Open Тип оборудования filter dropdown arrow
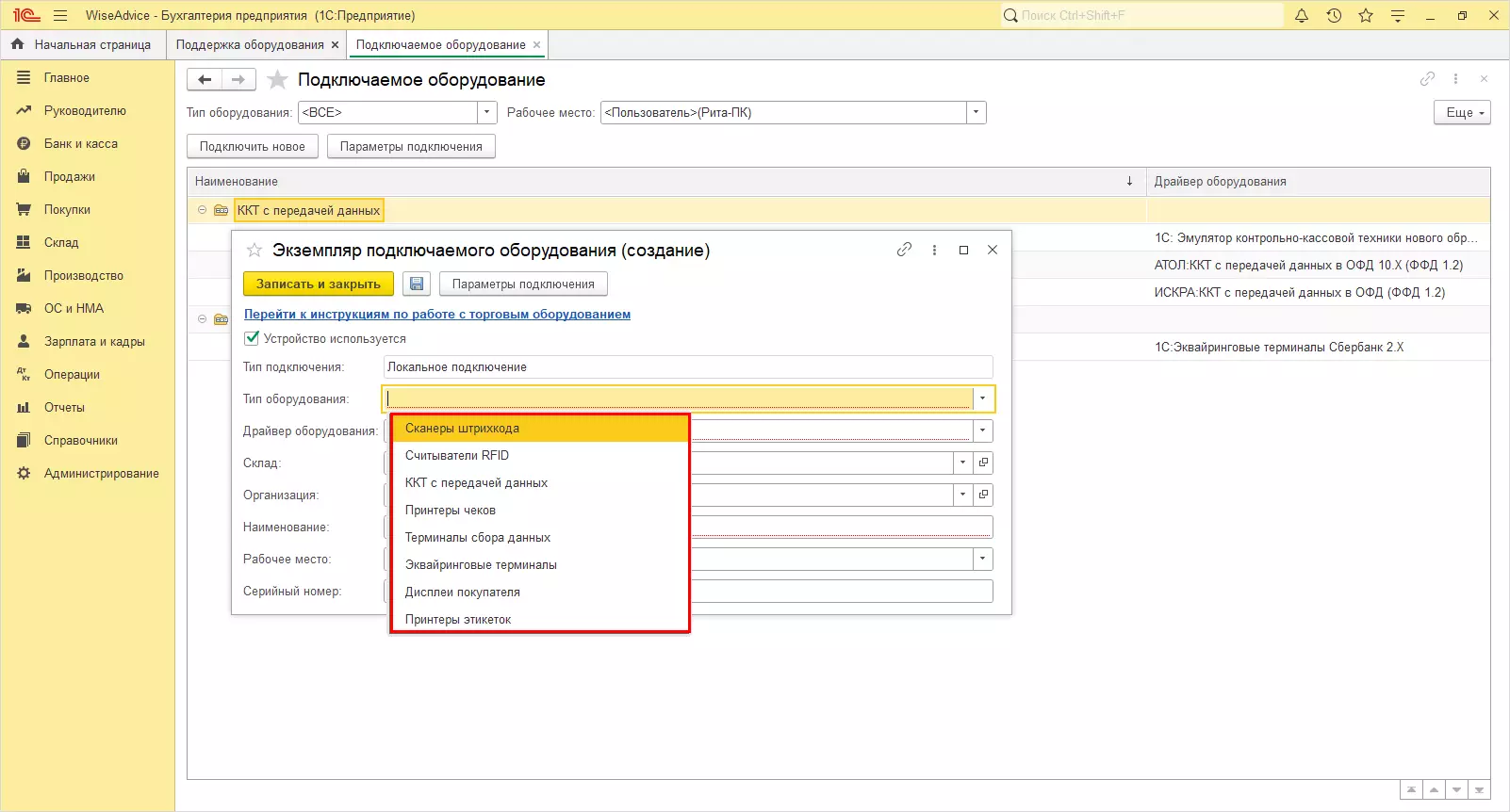This screenshot has width=1510, height=812. (x=487, y=112)
